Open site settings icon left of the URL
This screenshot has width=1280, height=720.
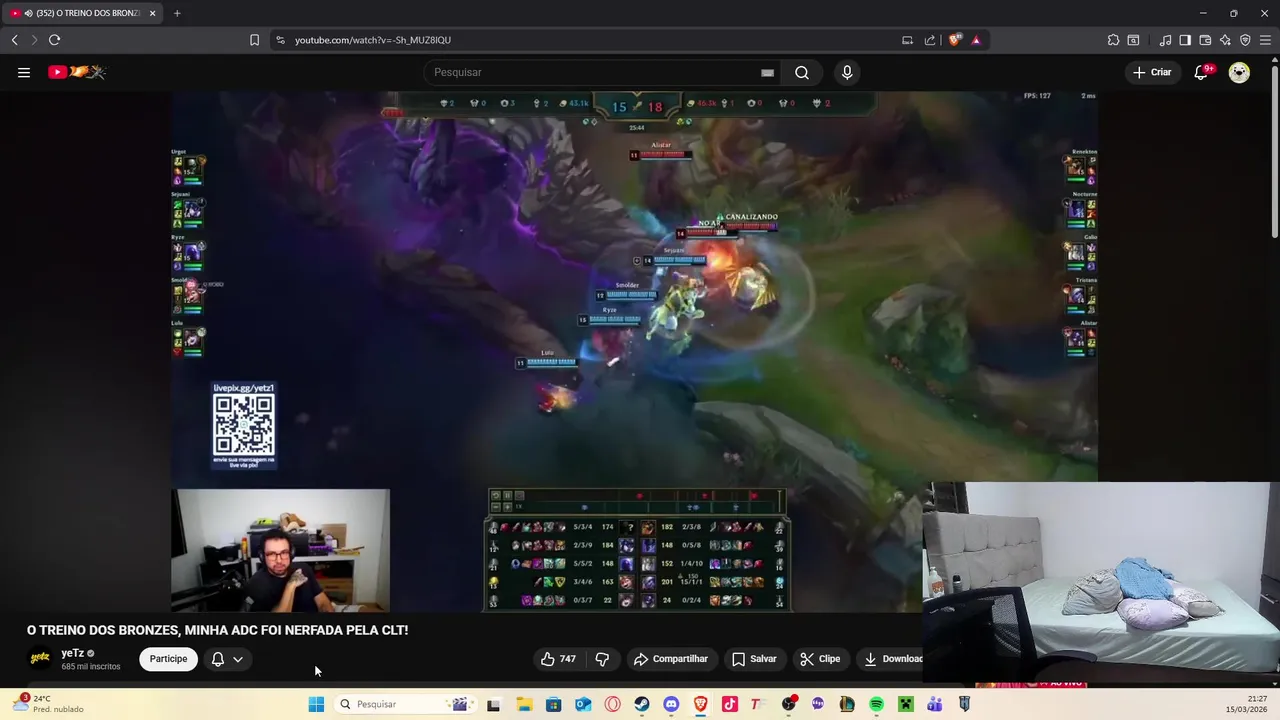click(x=280, y=40)
